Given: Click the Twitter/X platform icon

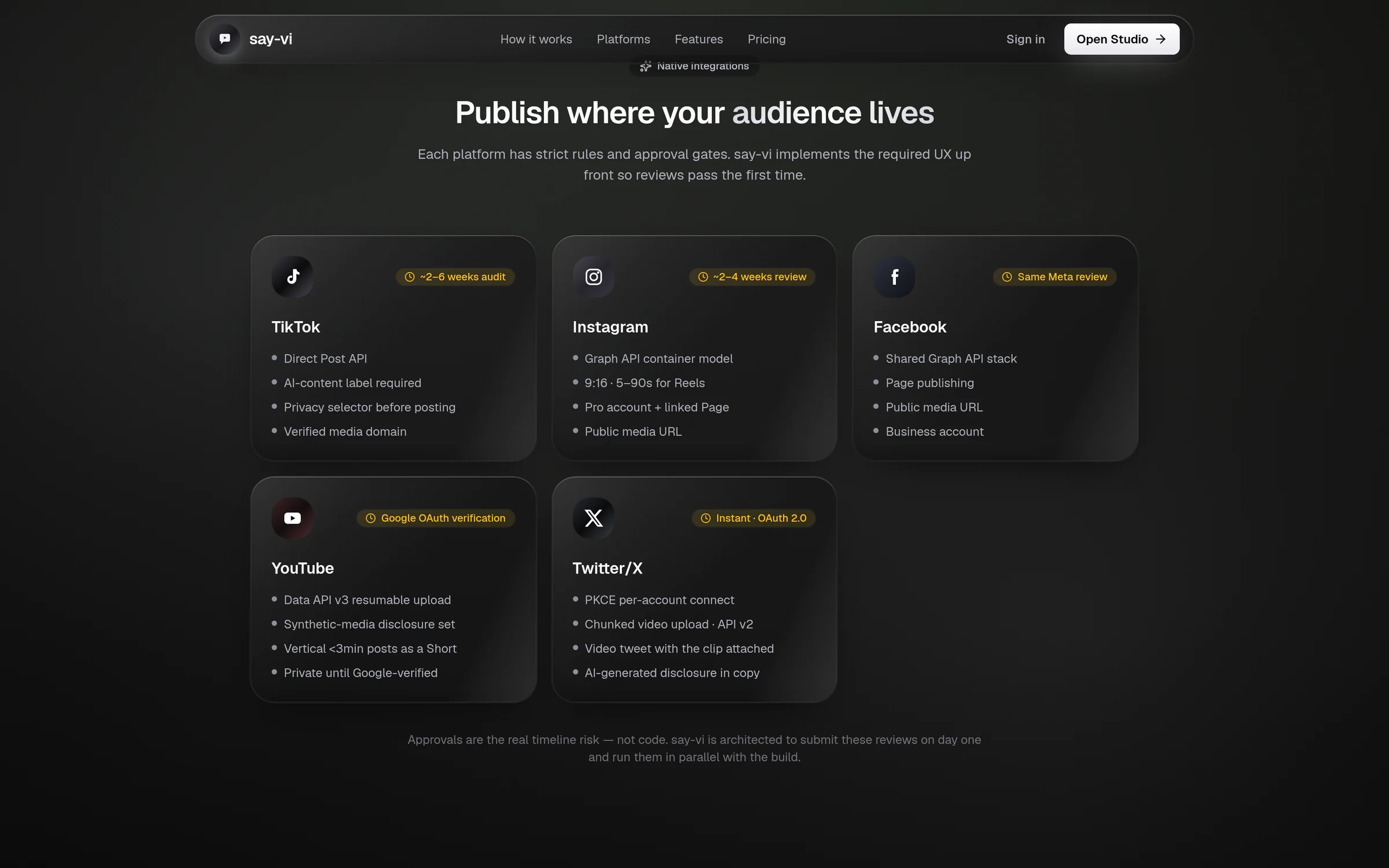Looking at the screenshot, I should (x=594, y=518).
